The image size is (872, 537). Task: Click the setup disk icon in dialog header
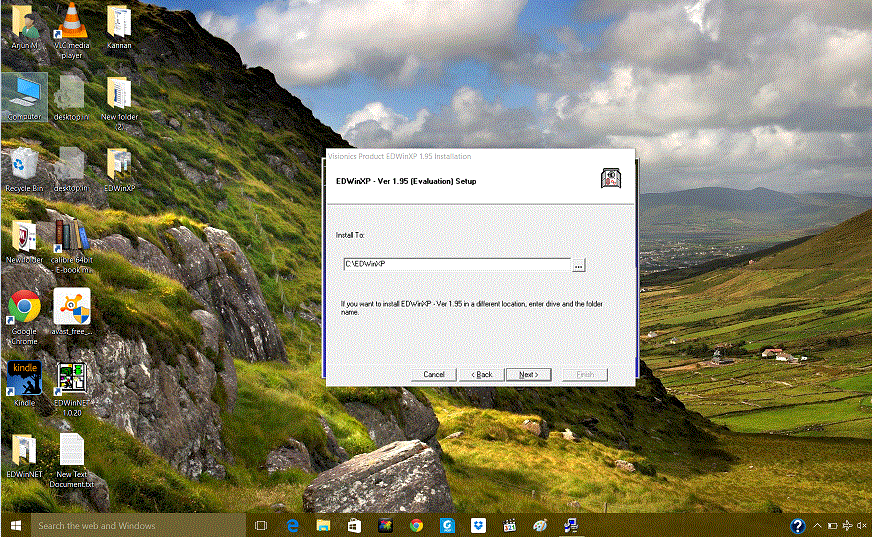click(x=611, y=178)
